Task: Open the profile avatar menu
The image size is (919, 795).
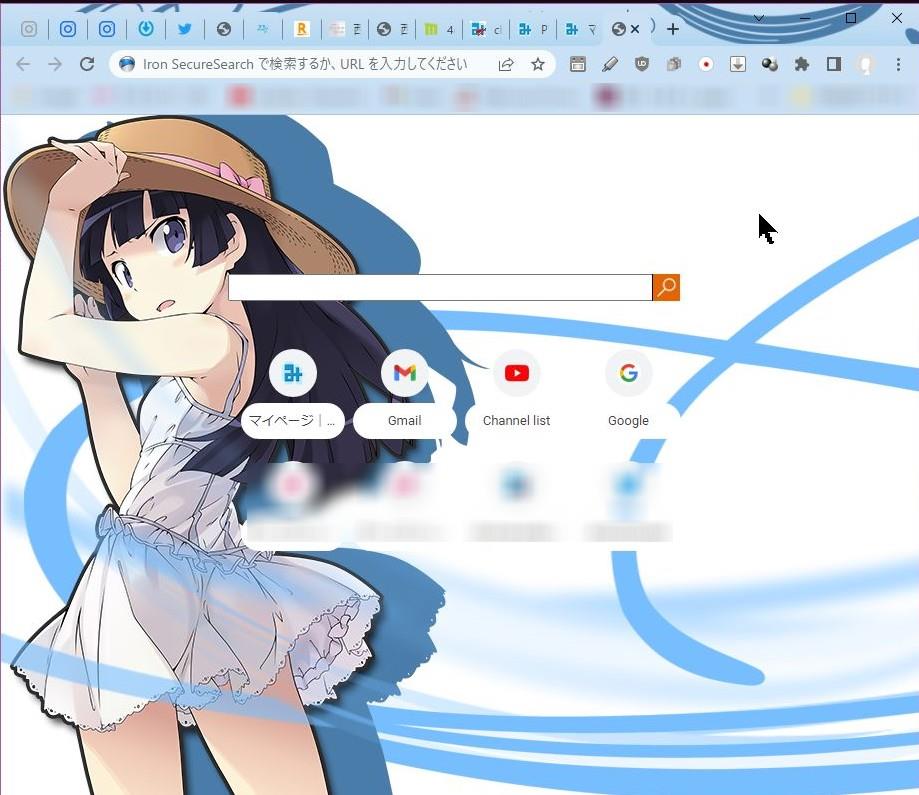Action: pyautogui.click(x=866, y=64)
